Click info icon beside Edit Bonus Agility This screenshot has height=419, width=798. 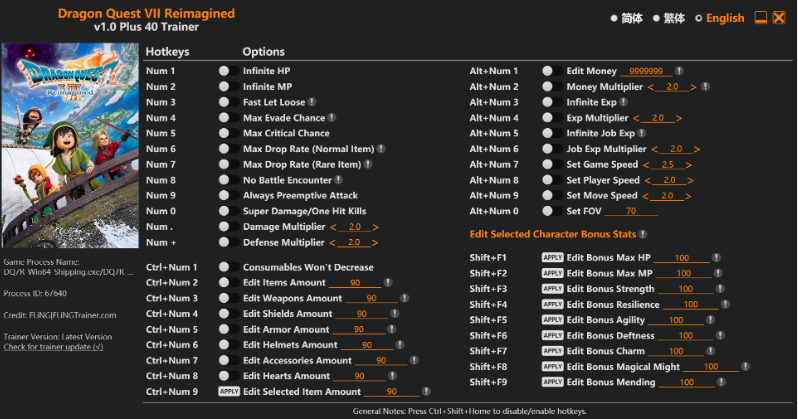coord(710,320)
